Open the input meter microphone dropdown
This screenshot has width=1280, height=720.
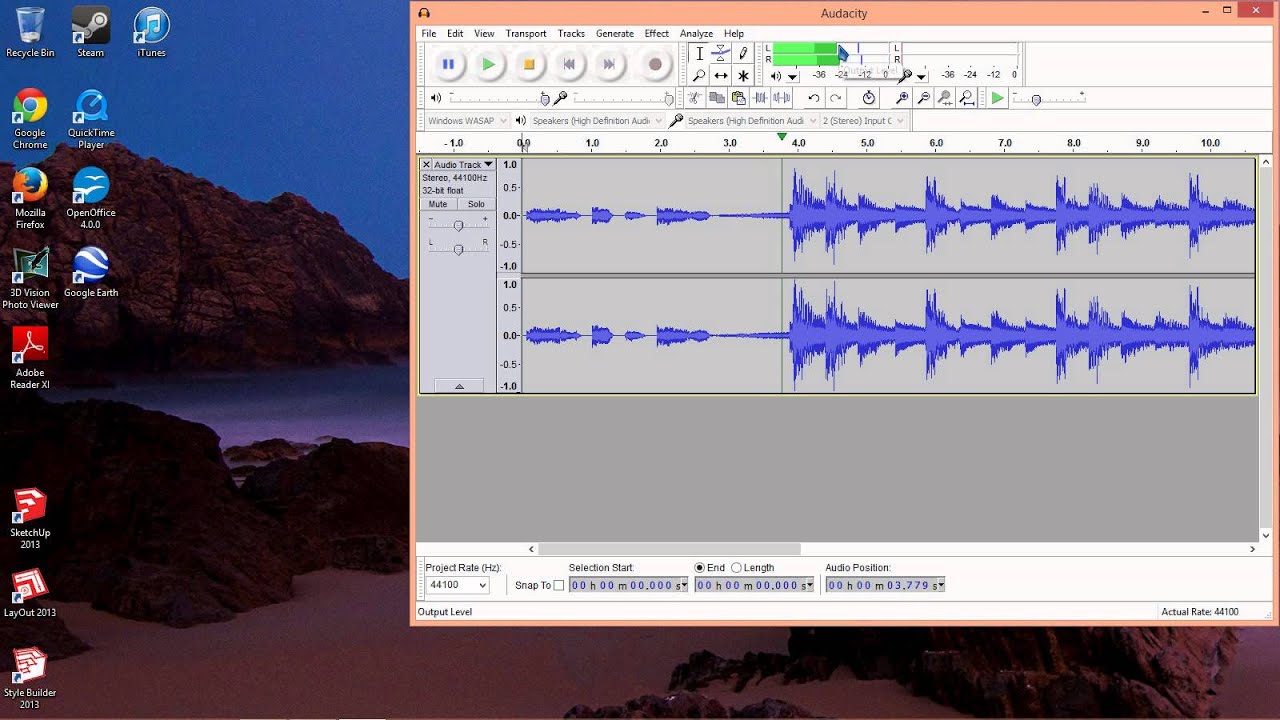coord(921,76)
